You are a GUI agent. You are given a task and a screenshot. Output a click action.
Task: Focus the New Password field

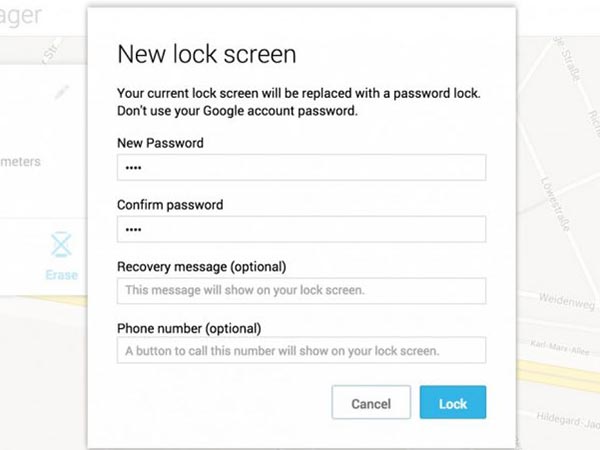click(302, 168)
